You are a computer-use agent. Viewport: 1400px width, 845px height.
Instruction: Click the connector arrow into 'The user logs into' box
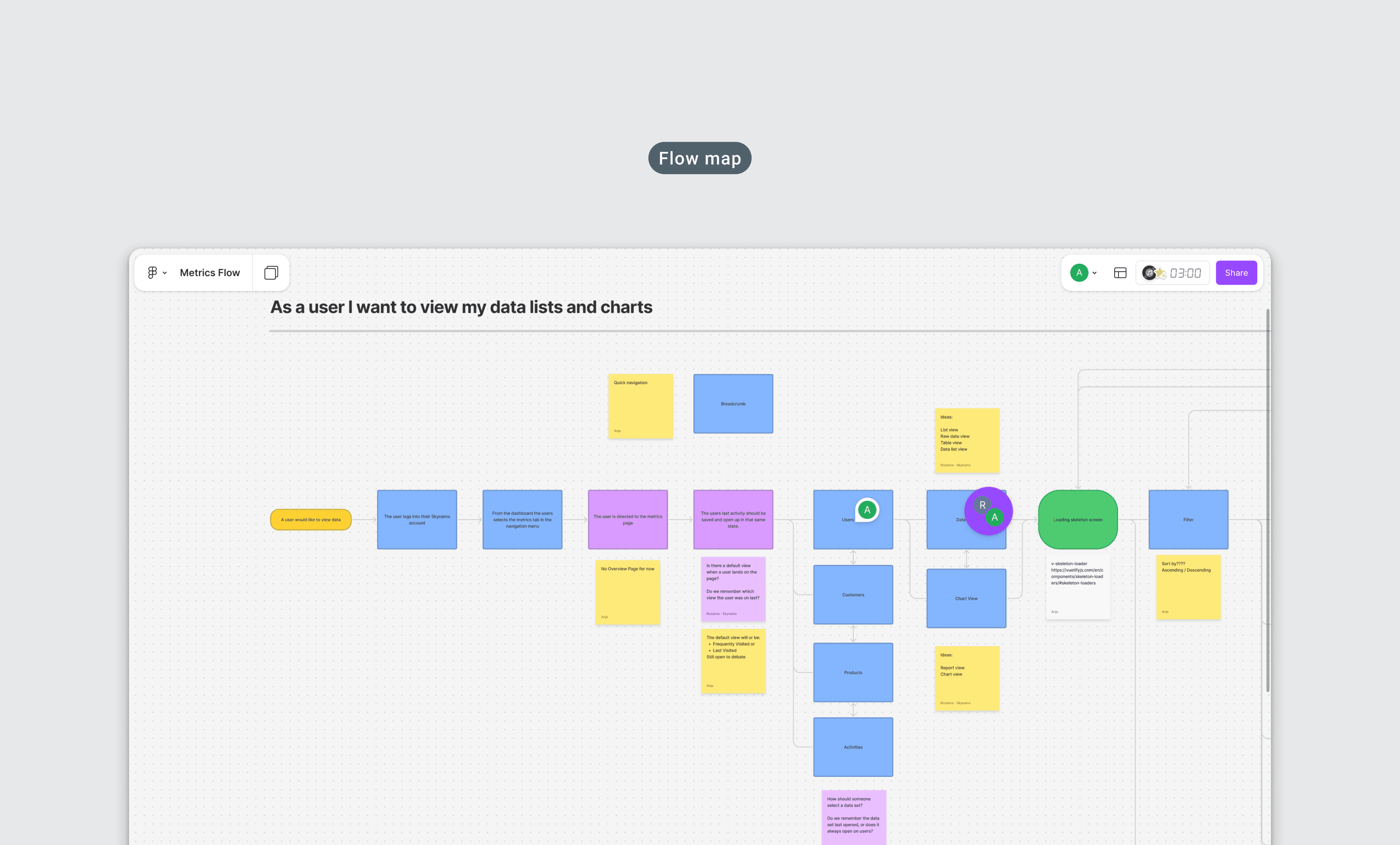364,519
